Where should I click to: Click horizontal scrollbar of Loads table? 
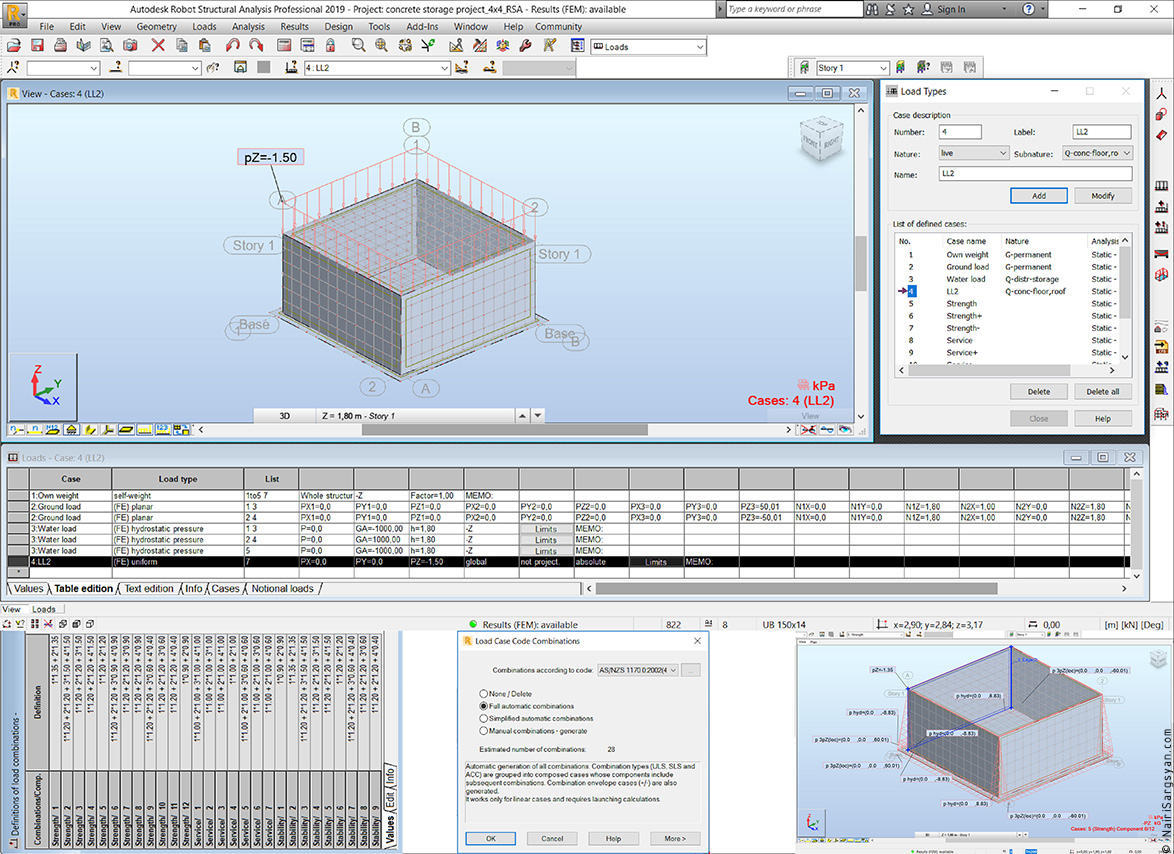[797, 589]
